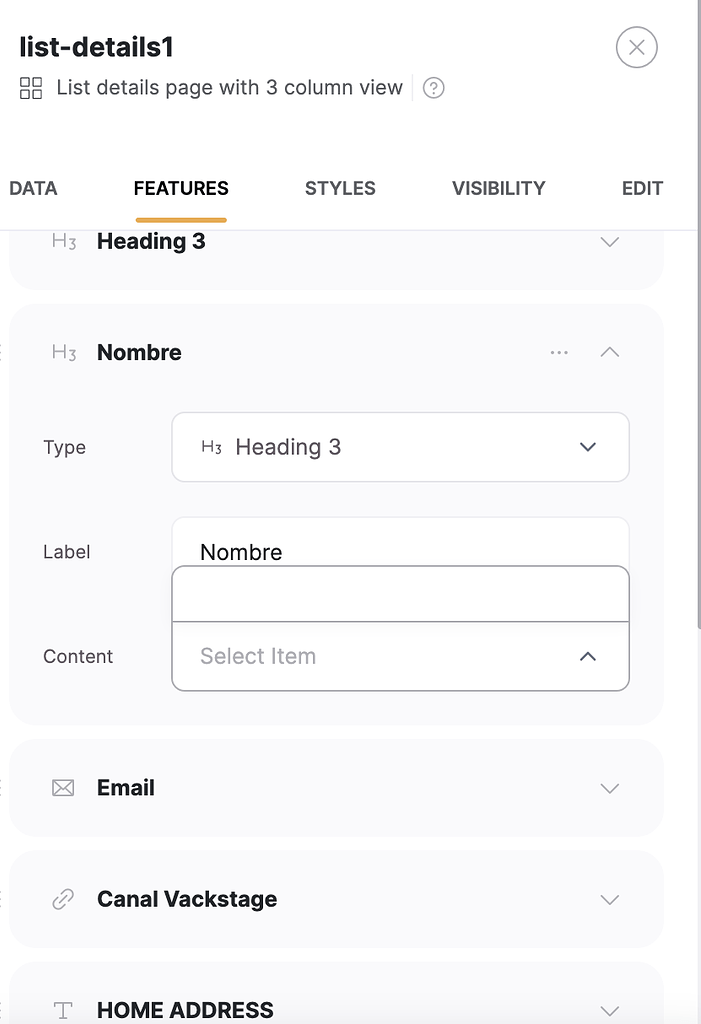Select the EDIT tab
Viewport: 701px width, 1024px height.
(x=642, y=188)
